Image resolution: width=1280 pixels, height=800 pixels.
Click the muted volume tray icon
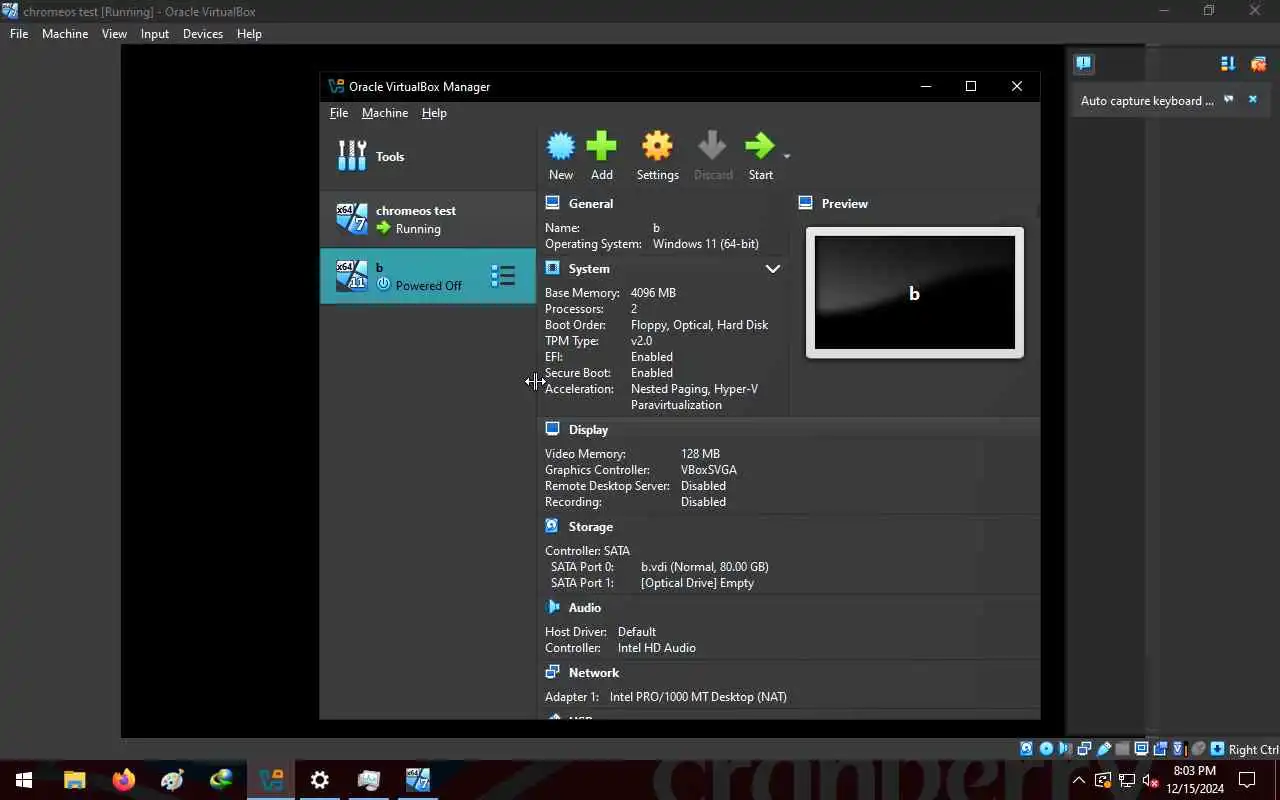click(x=1150, y=780)
